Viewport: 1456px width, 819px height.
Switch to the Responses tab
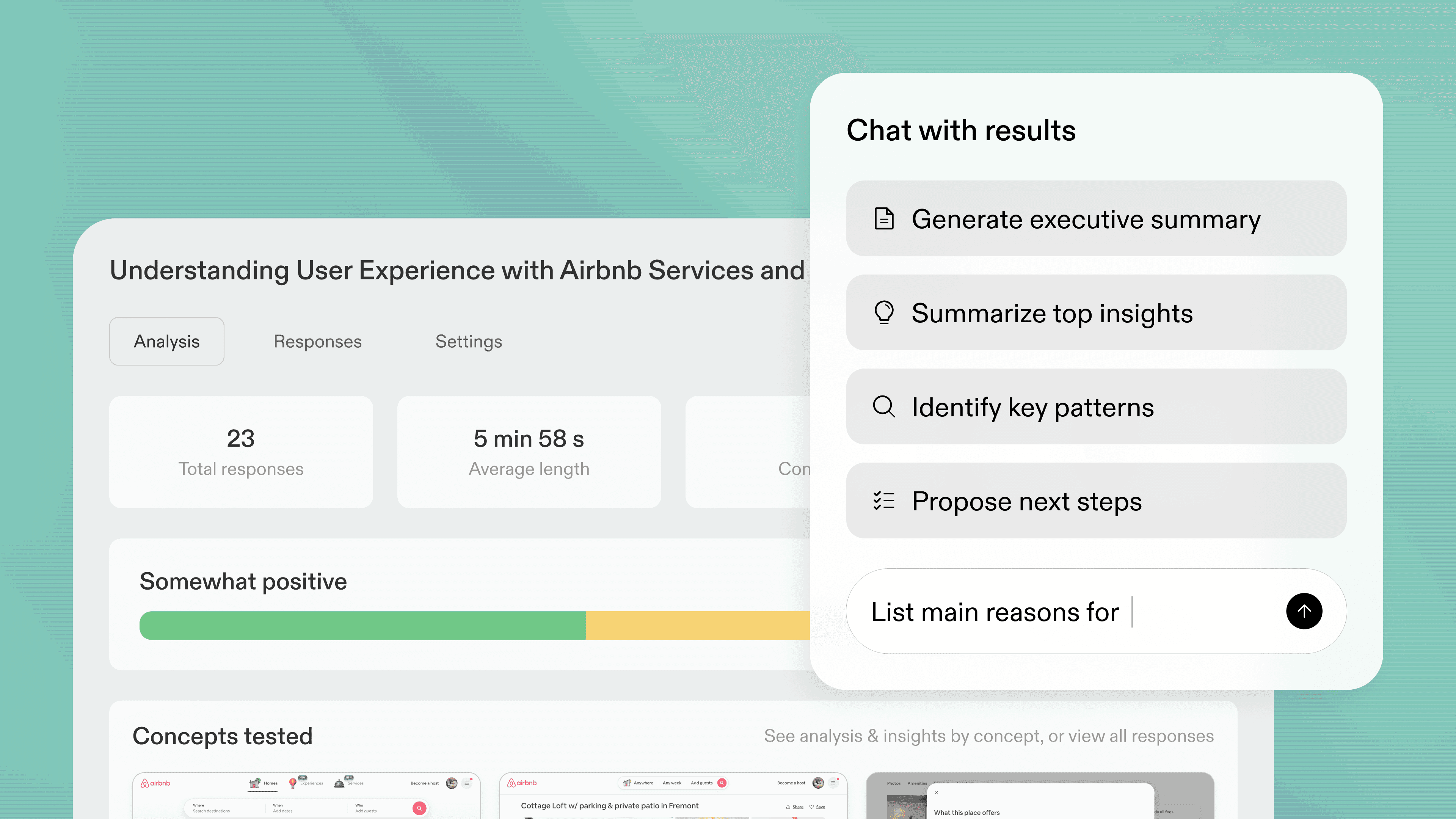tap(317, 341)
